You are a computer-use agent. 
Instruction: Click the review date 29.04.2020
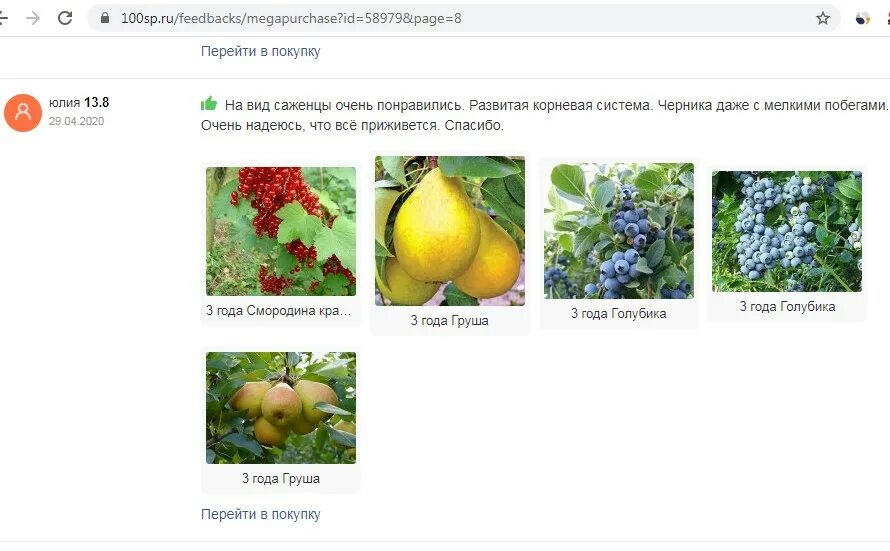click(76, 121)
